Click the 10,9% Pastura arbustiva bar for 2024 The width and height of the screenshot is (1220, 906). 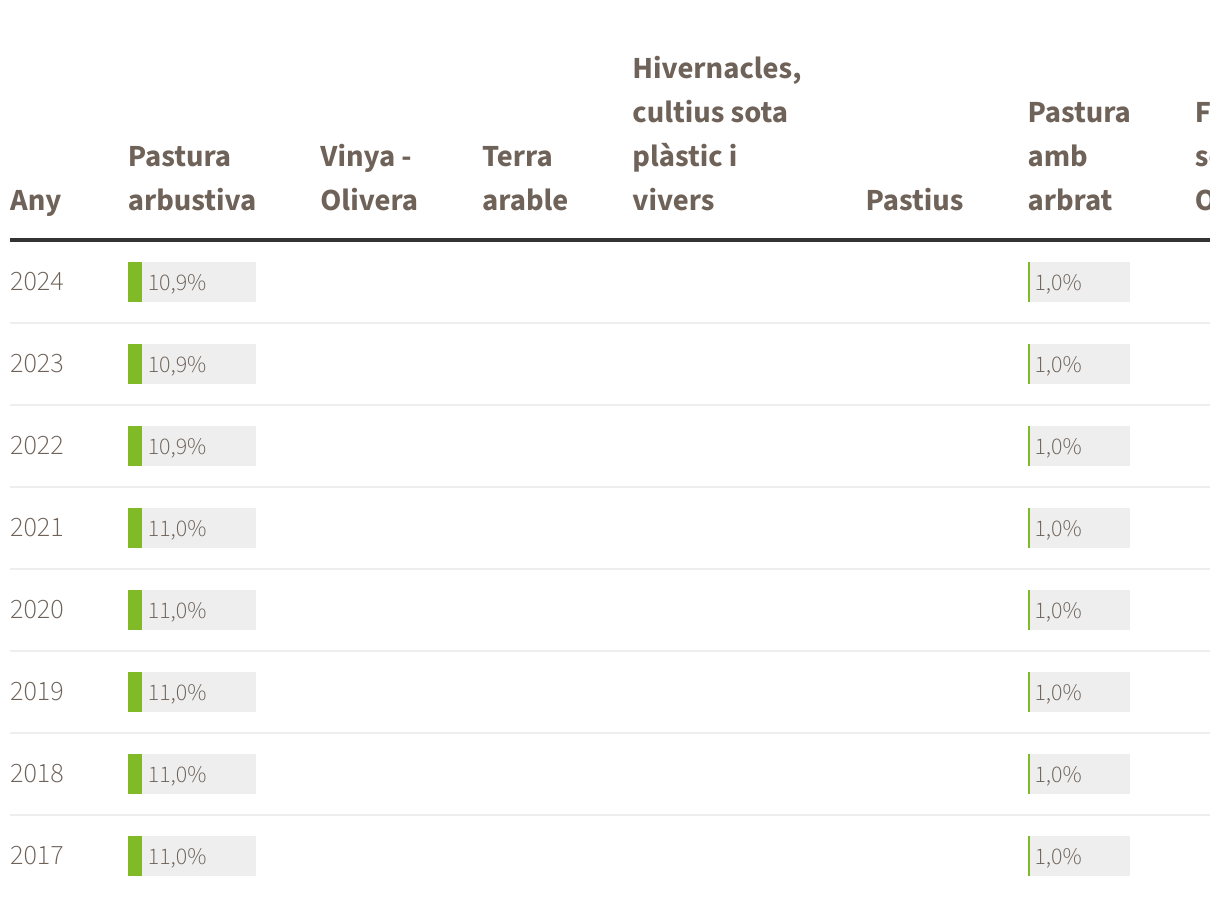tap(192, 282)
